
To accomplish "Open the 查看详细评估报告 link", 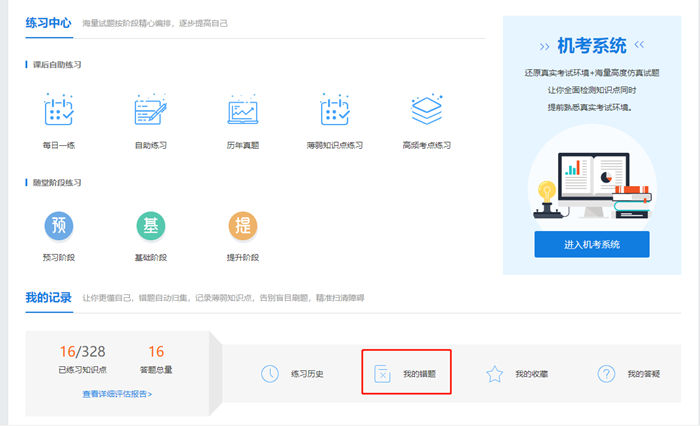I will 117,394.
